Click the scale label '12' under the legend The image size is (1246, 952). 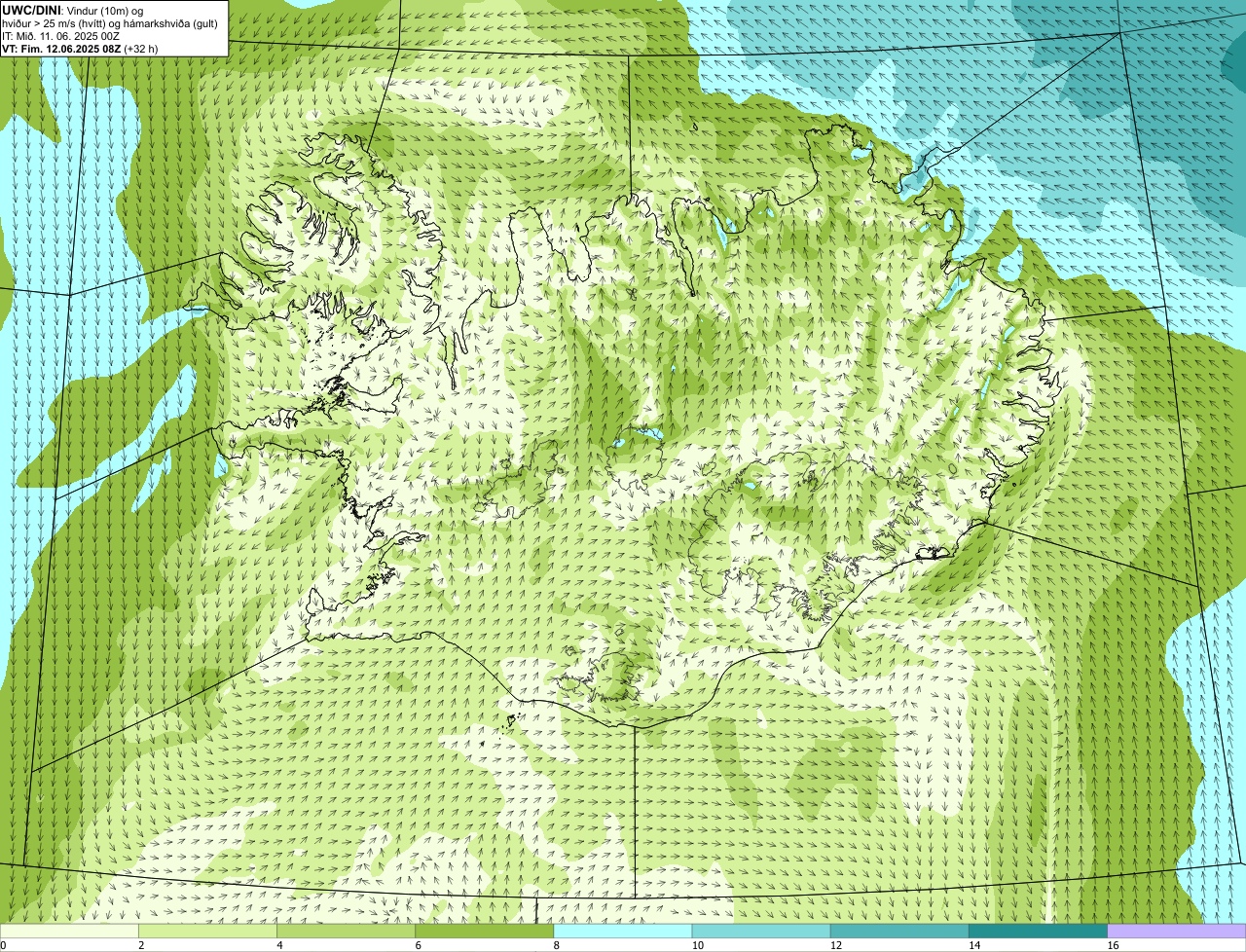(x=836, y=945)
